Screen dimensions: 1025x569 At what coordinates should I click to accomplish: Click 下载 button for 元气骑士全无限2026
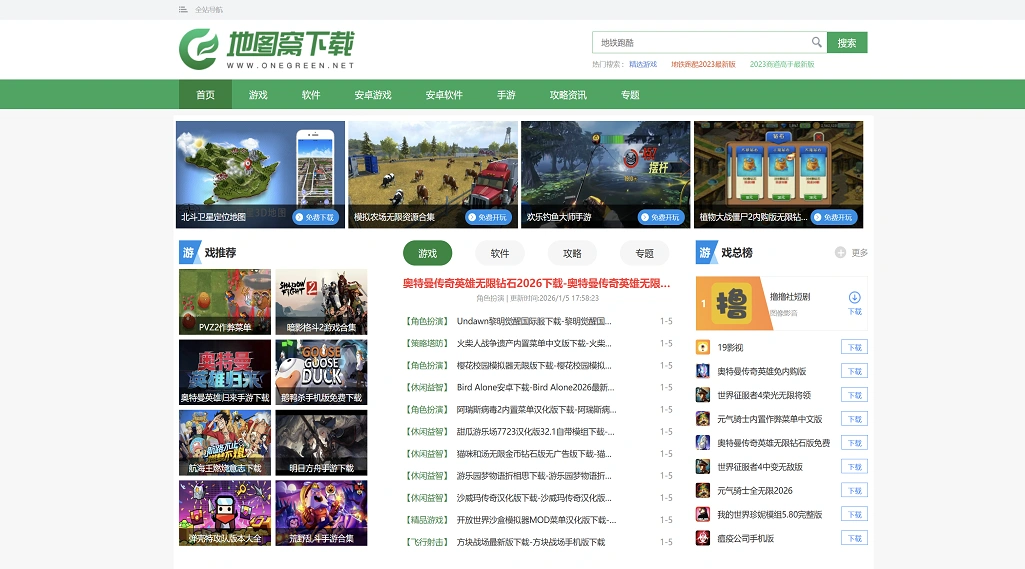(854, 491)
